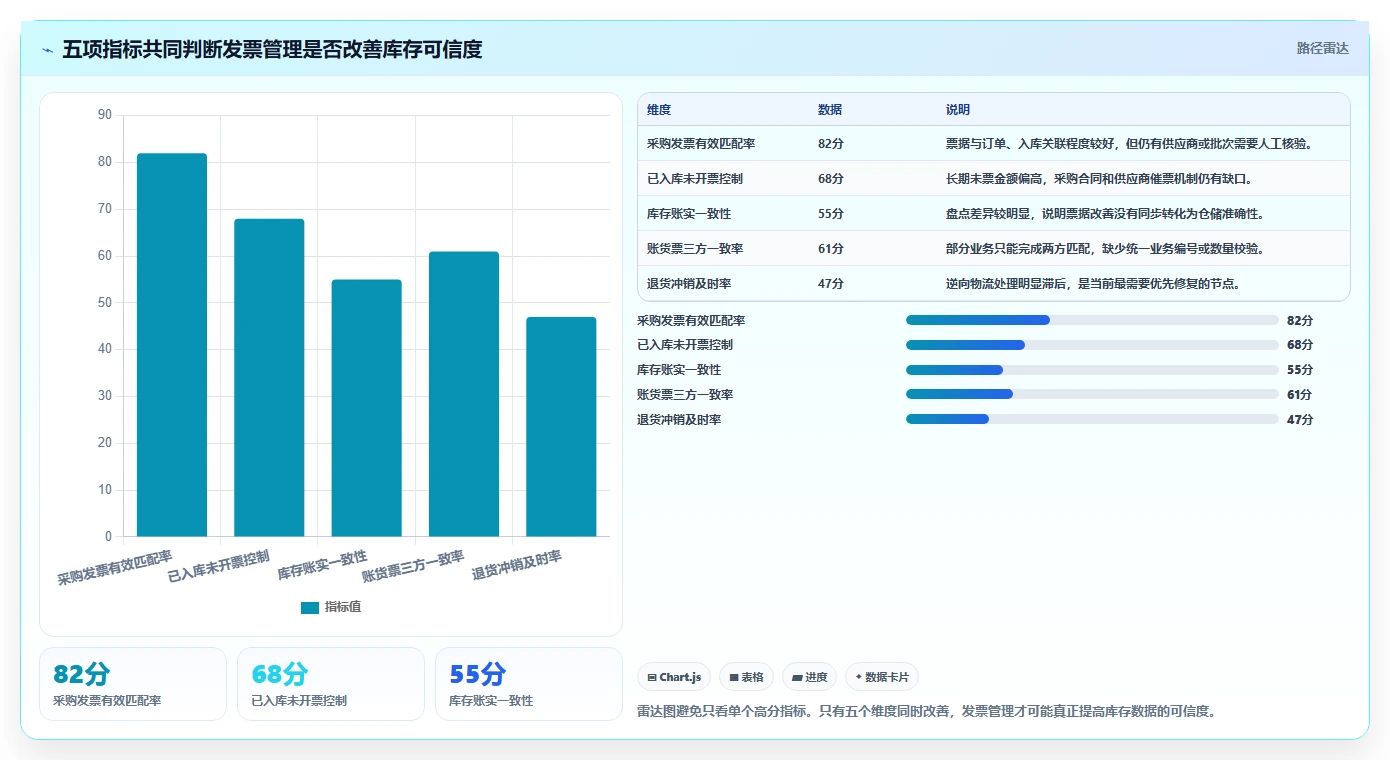Click the 库存账实一致性 55分 progress bar
Screen dimensions: 1390x760
pyautogui.click(x=1092, y=370)
